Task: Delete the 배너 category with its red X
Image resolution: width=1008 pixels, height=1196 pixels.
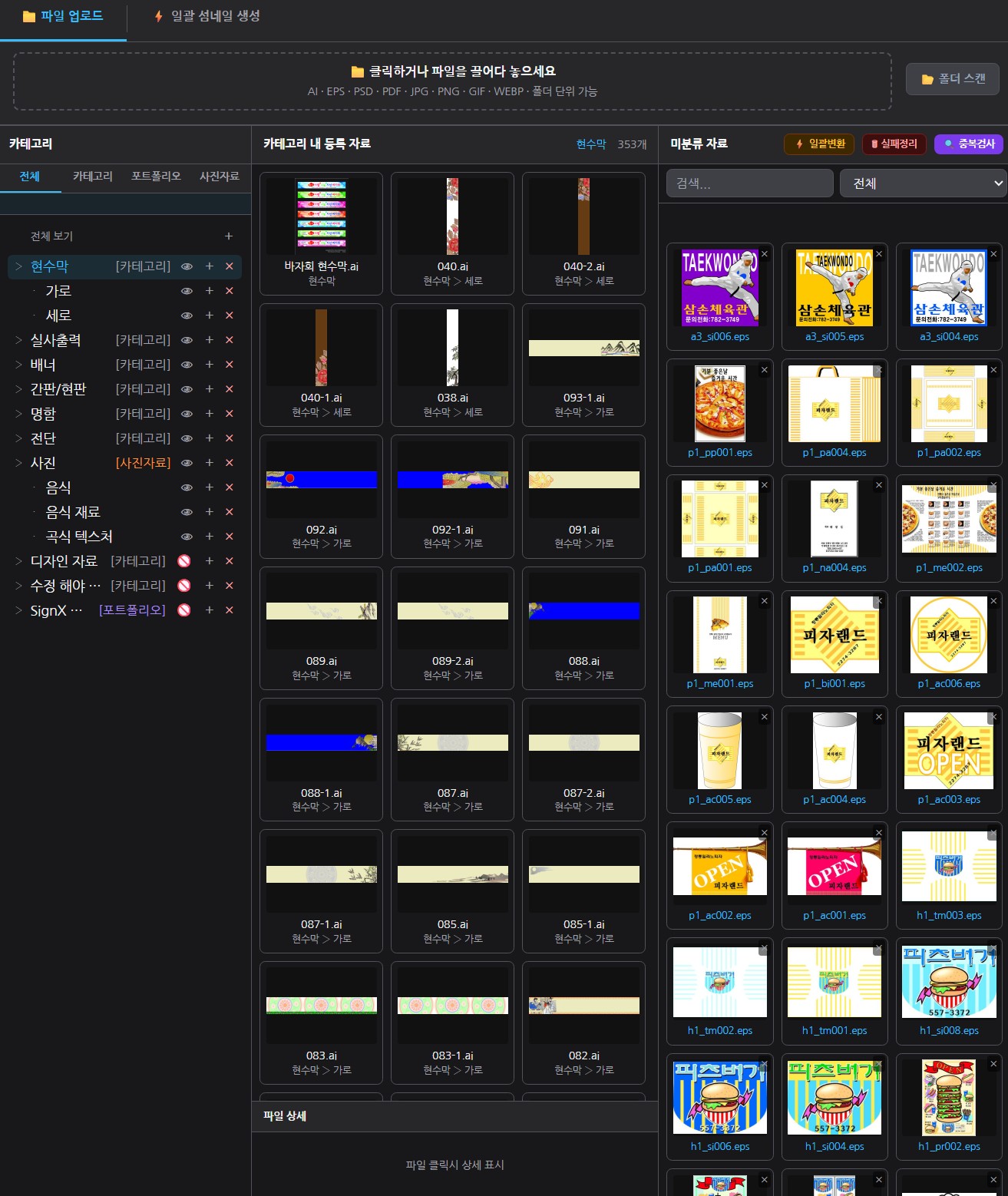Action: click(229, 365)
